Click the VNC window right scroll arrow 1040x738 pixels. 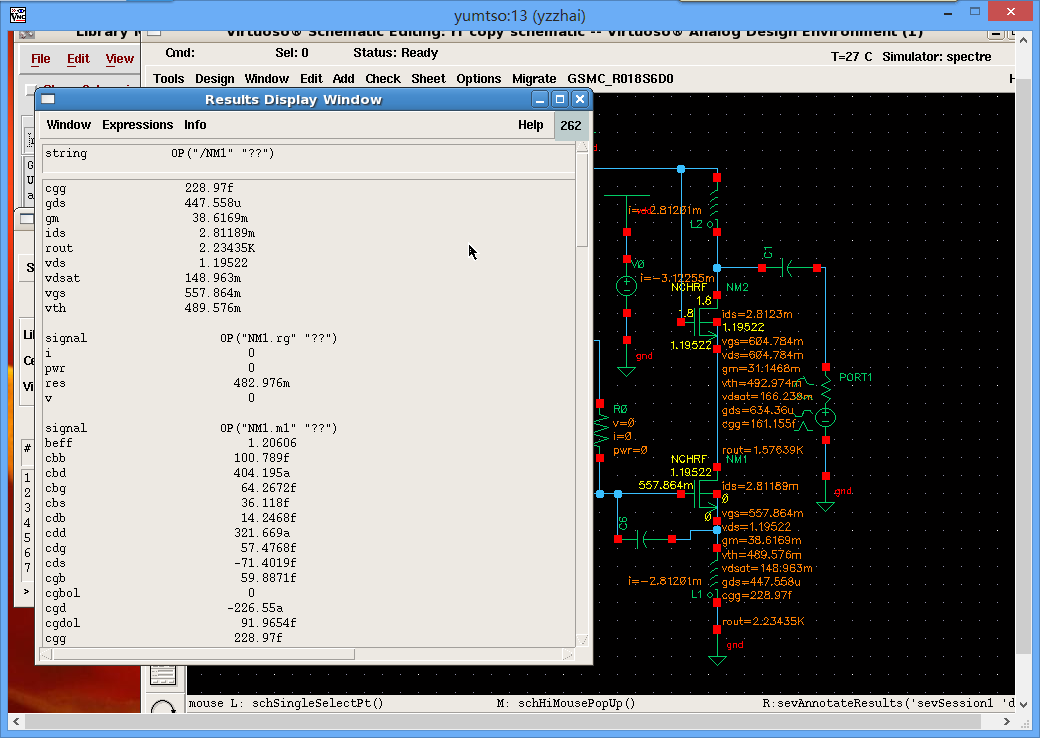[x=1006, y=721]
